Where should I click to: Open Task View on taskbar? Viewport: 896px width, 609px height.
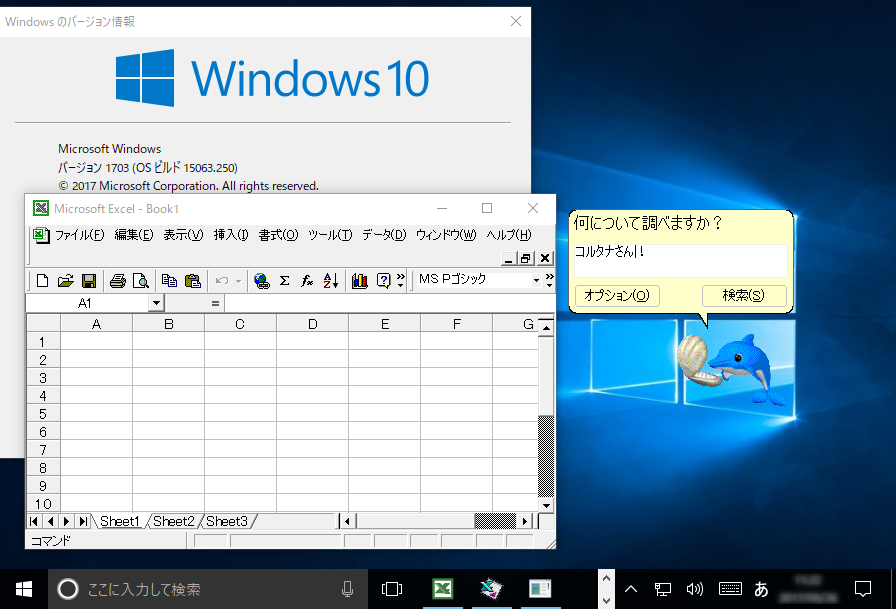tap(392, 589)
